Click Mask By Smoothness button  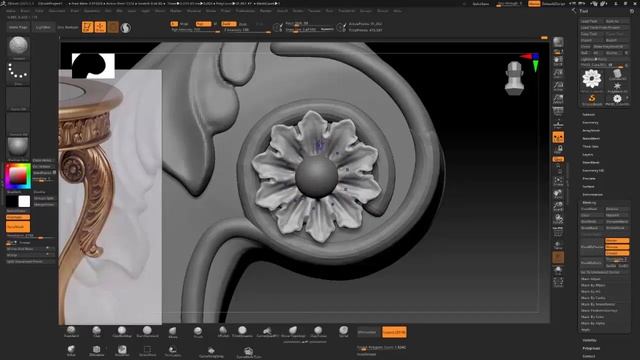click(598, 304)
